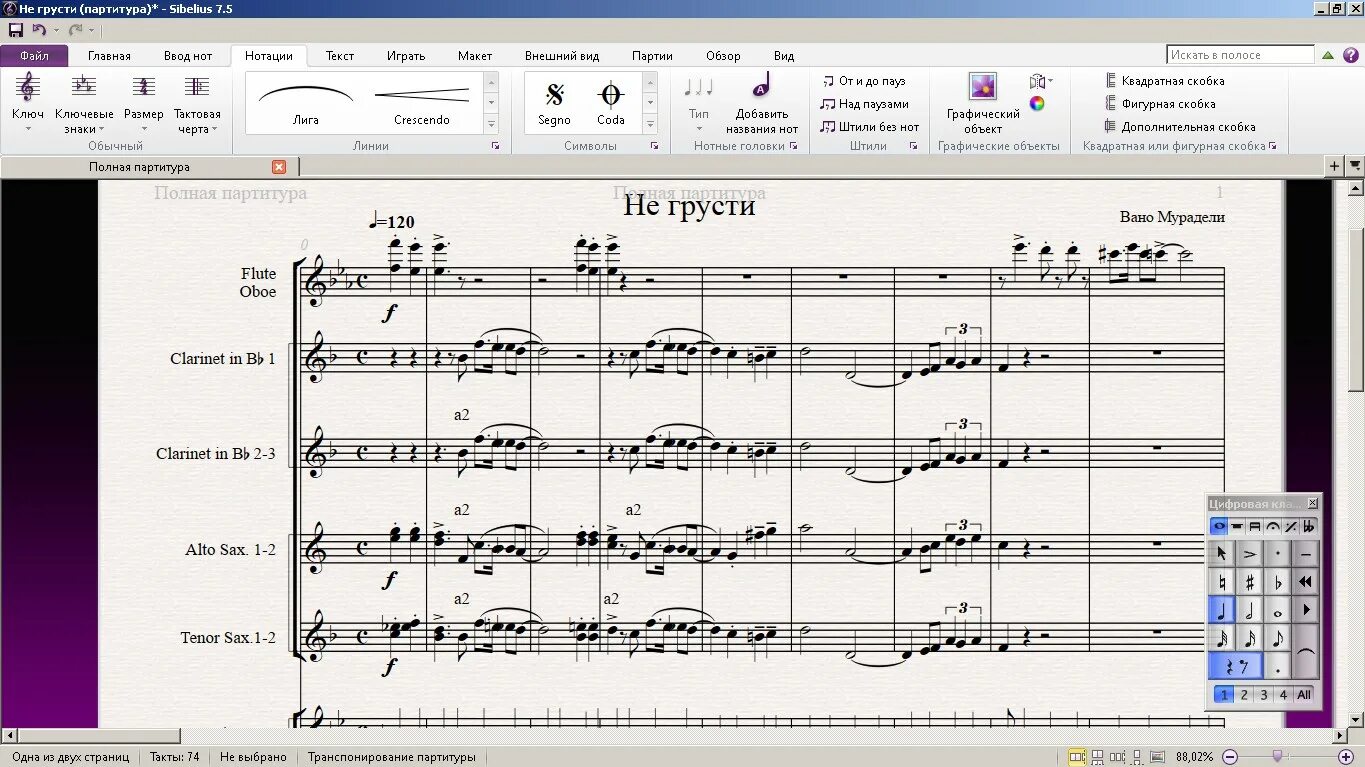Switch keypad to voice 2

pos(1244,694)
